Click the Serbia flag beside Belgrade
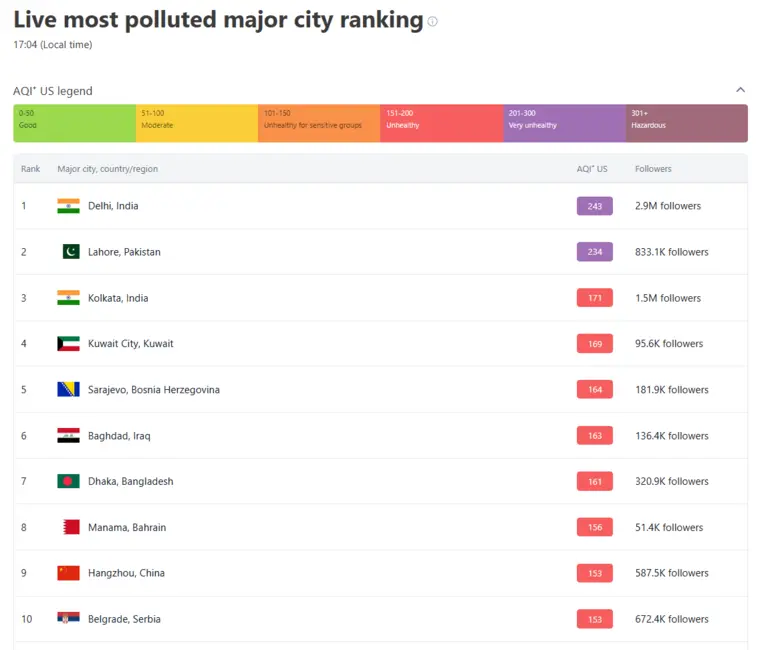The width and height of the screenshot is (762, 650). 68,619
